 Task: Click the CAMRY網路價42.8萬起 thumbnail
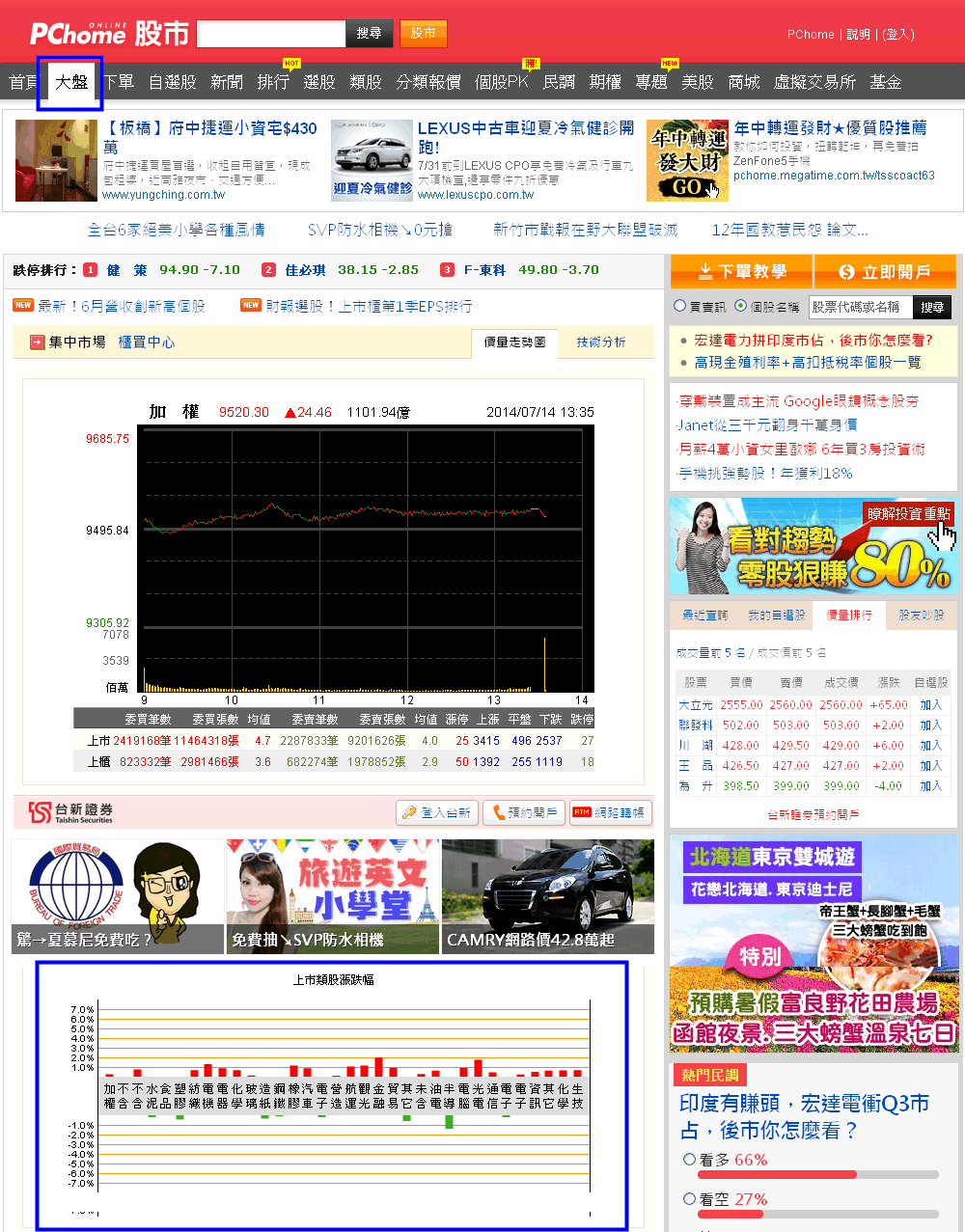(x=548, y=896)
